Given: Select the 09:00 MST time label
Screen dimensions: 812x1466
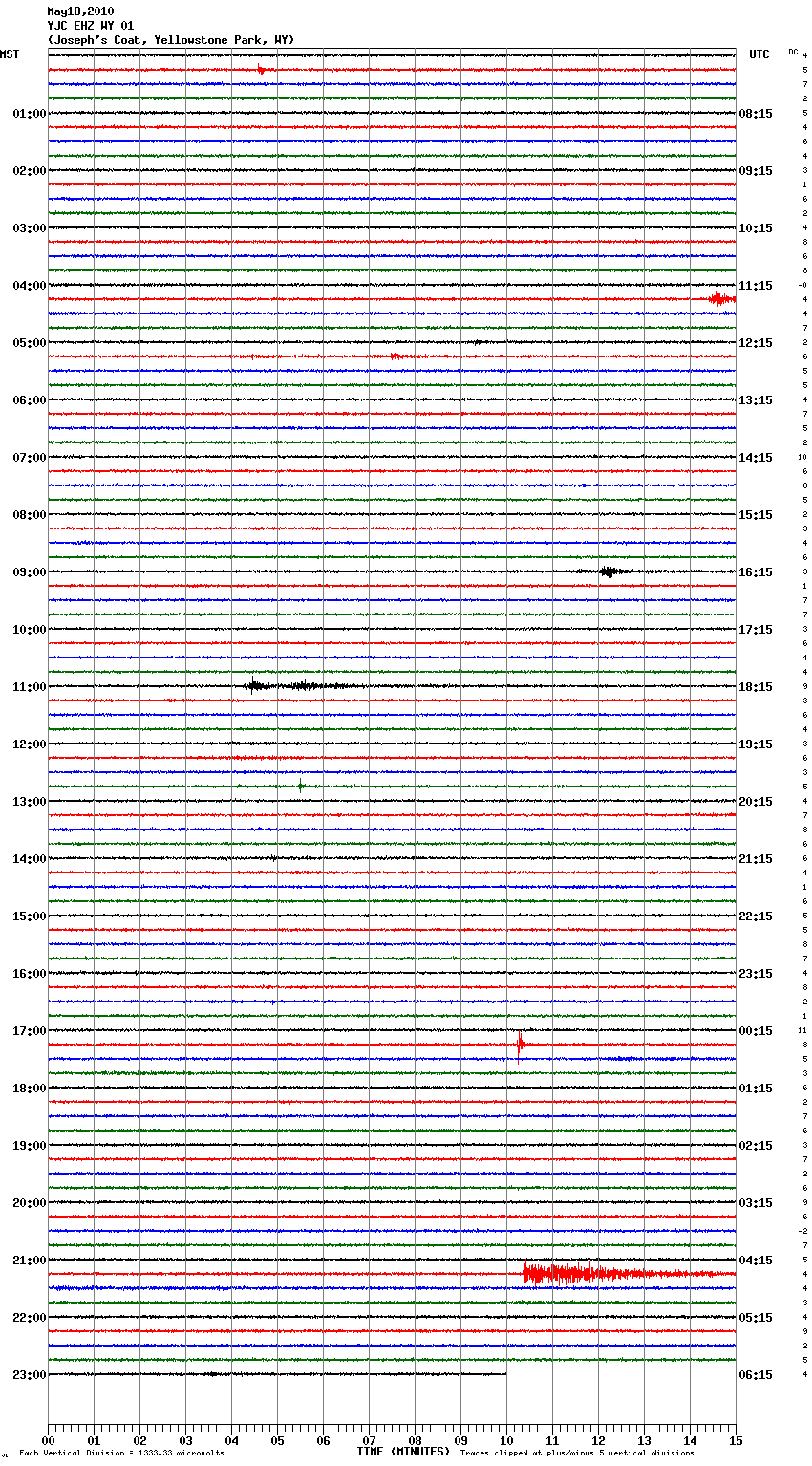Looking at the screenshot, I should coord(30,572).
